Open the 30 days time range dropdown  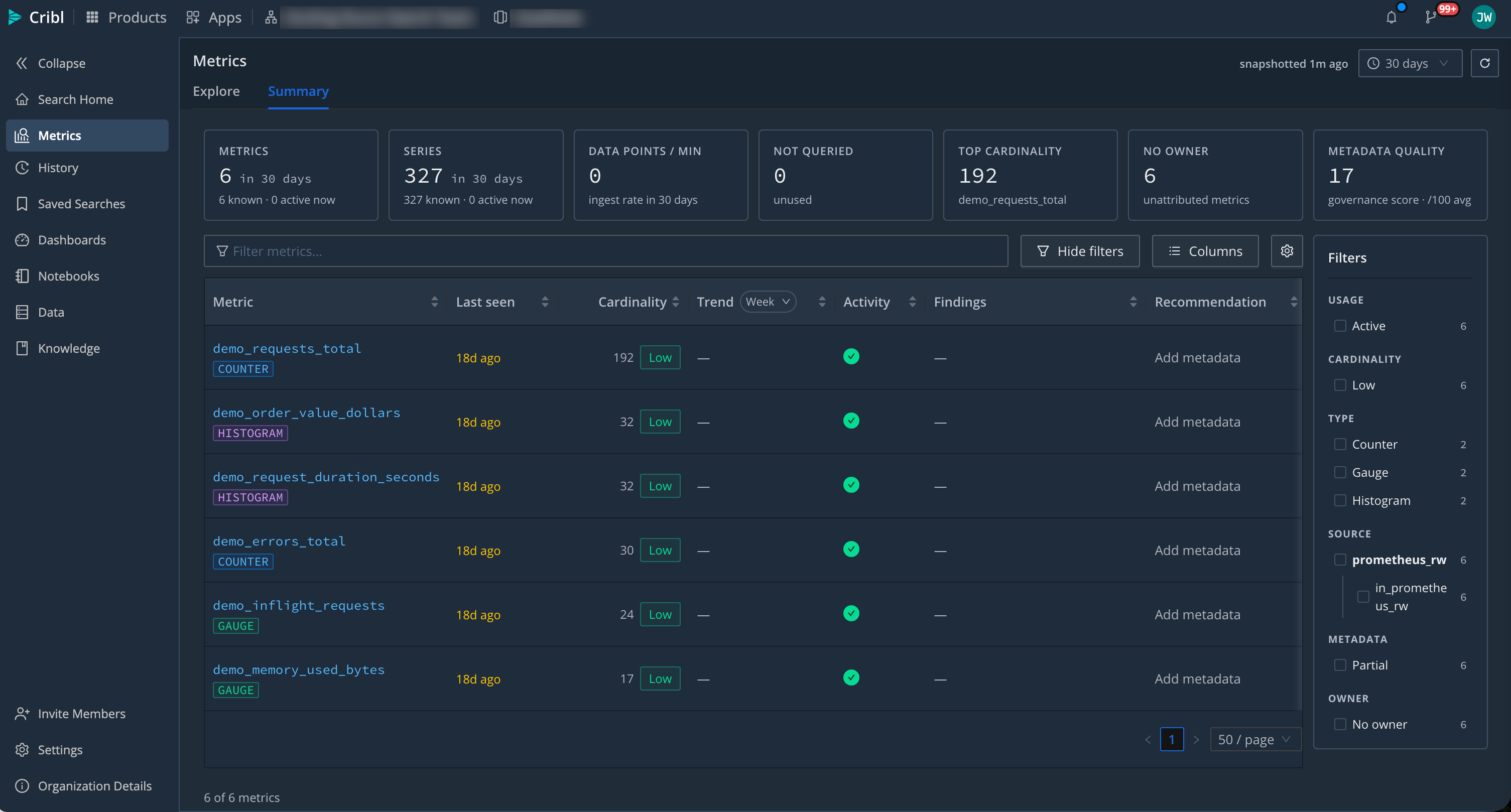(x=1410, y=63)
